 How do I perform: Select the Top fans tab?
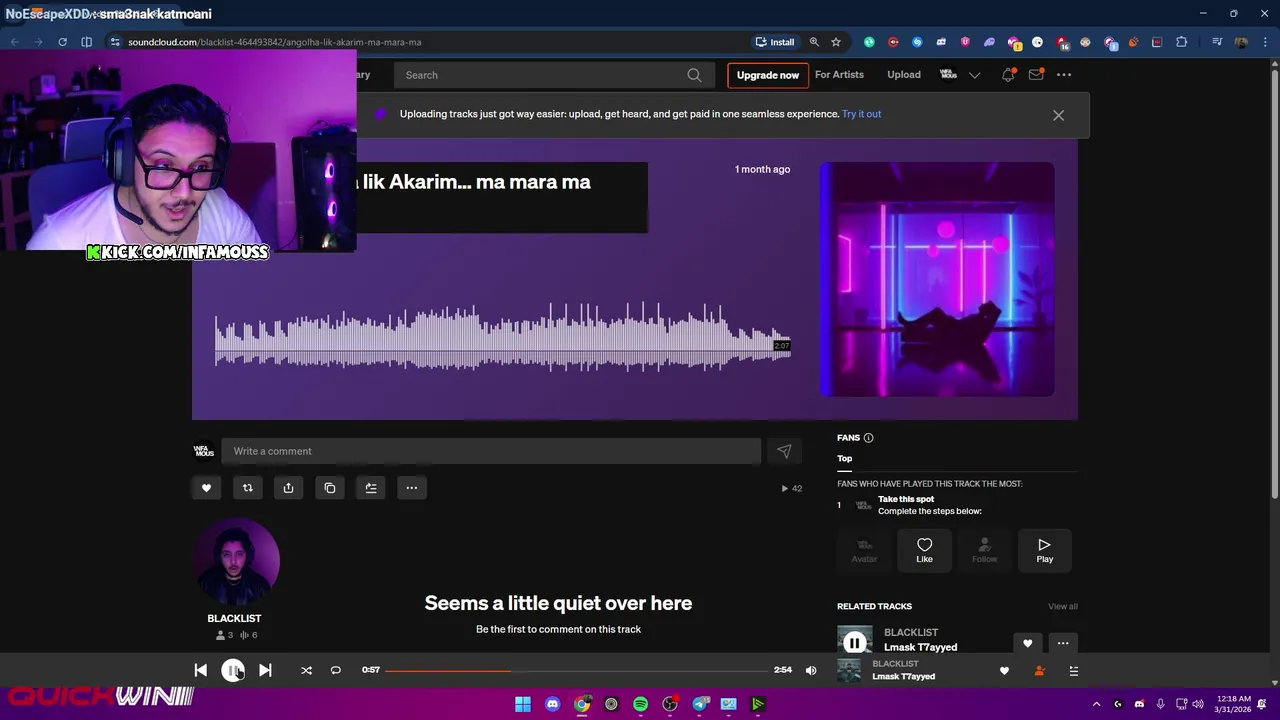click(x=845, y=458)
